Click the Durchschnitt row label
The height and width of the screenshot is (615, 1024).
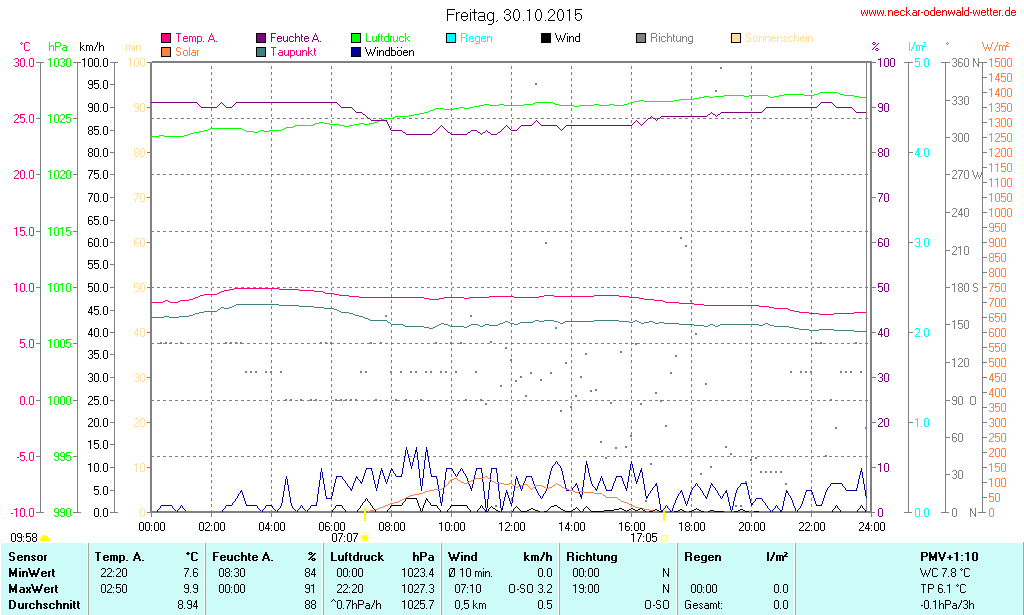(x=44, y=605)
